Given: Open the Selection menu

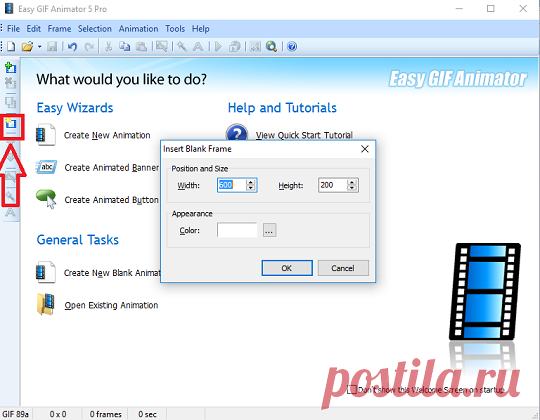Looking at the screenshot, I should point(95,29).
